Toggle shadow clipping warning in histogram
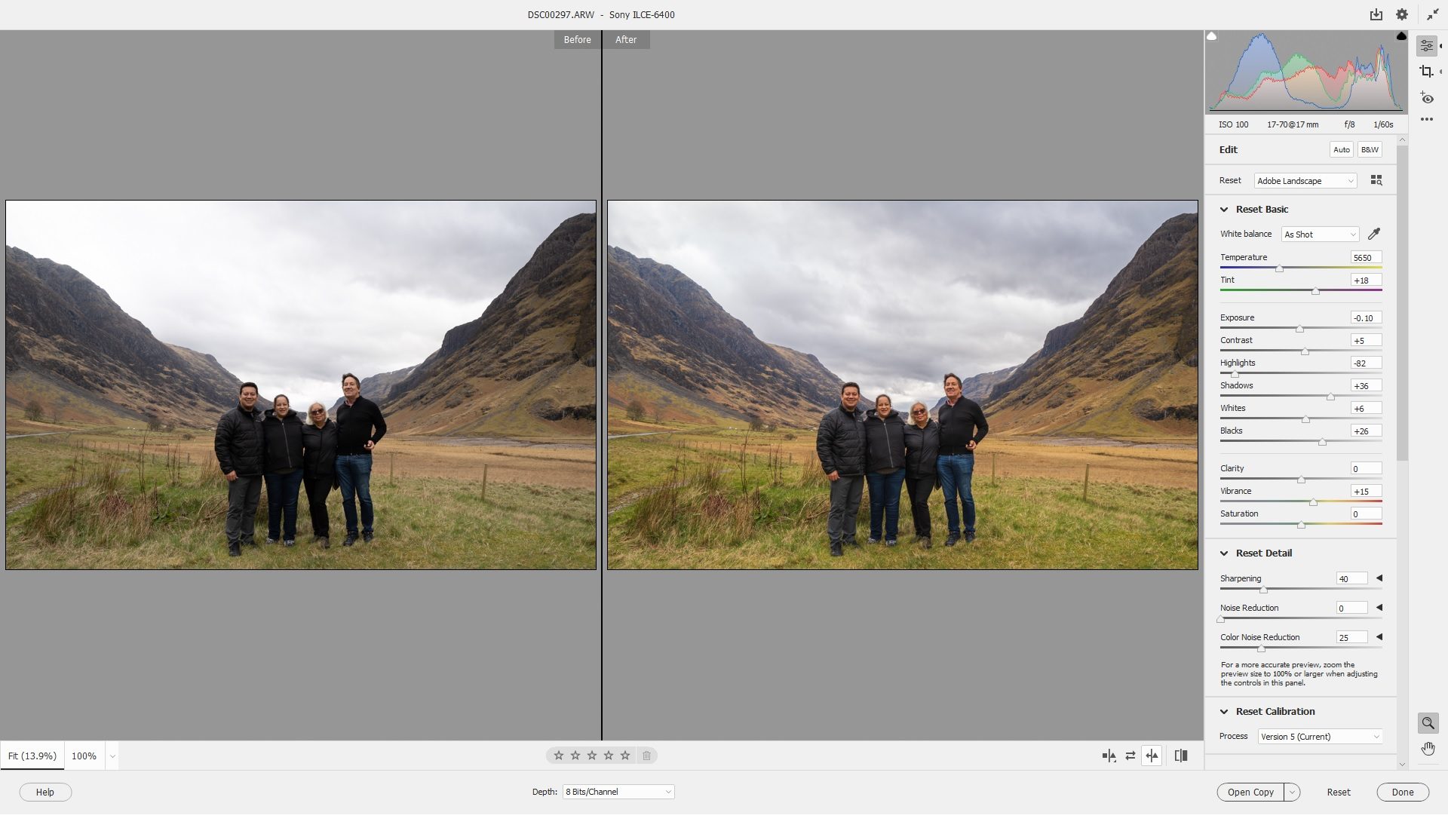The width and height of the screenshot is (1448, 840). [x=1212, y=36]
